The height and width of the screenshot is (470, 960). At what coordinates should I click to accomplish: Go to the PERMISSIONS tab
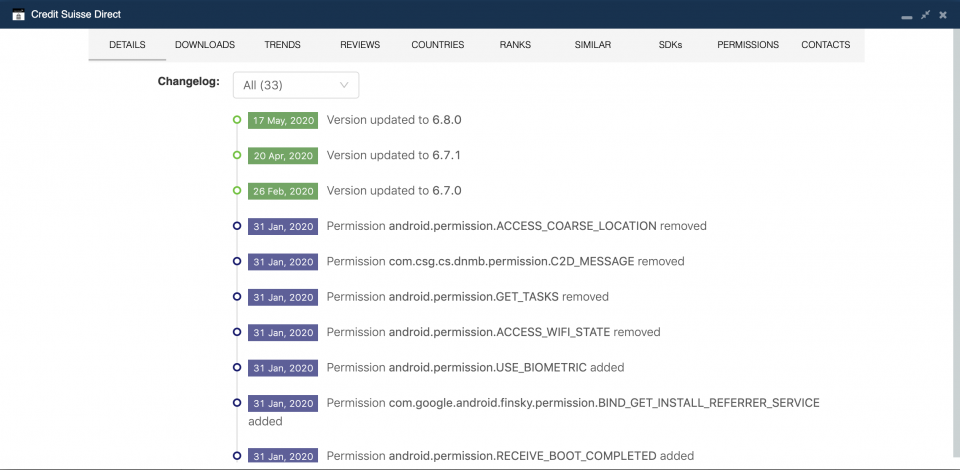748,45
